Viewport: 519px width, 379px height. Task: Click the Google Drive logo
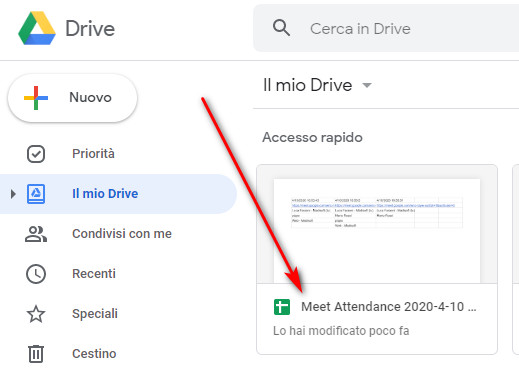click(x=37, y=28)
